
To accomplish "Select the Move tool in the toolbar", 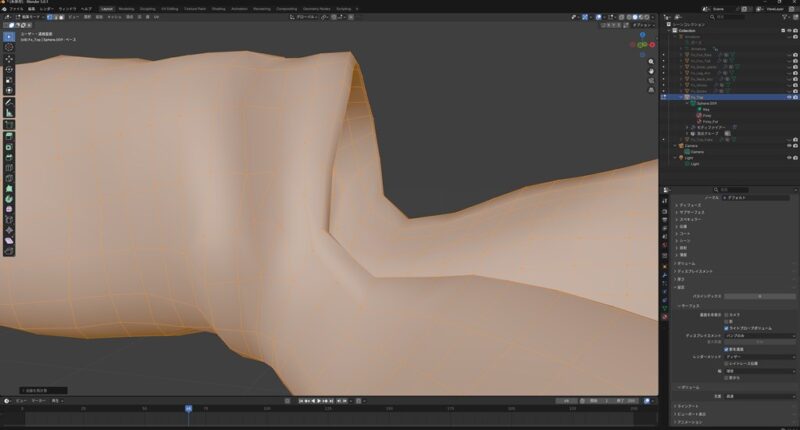I will [9, 59].
